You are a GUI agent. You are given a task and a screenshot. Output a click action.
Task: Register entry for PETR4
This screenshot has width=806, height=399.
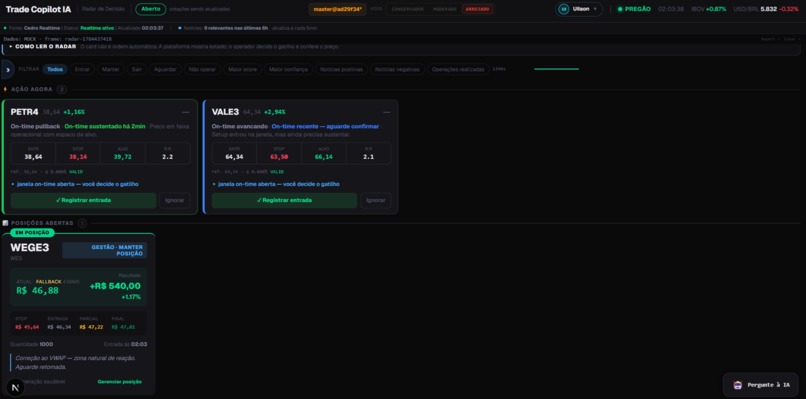(x=83, y=201)
